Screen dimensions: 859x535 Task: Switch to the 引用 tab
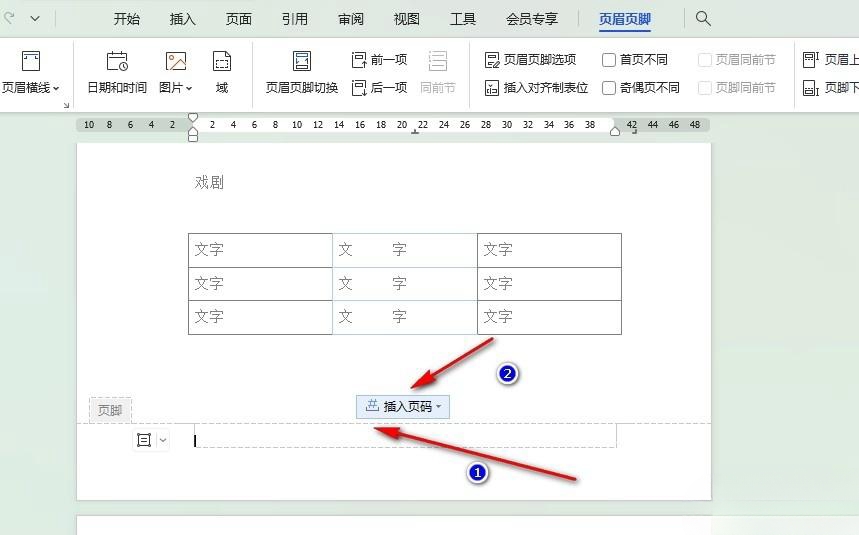point(295,19)
